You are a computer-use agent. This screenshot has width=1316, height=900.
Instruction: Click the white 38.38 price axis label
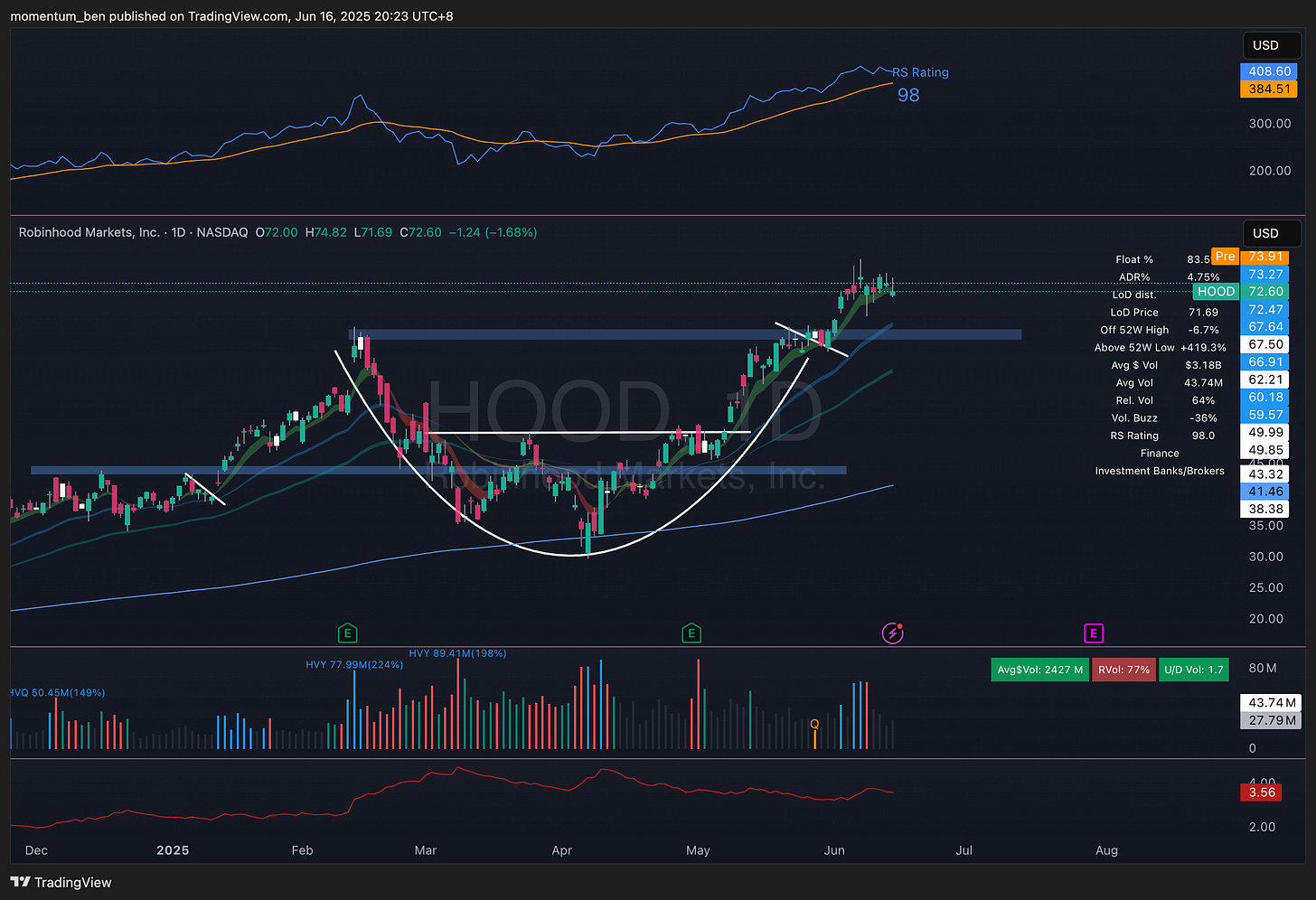point(1265,509)
